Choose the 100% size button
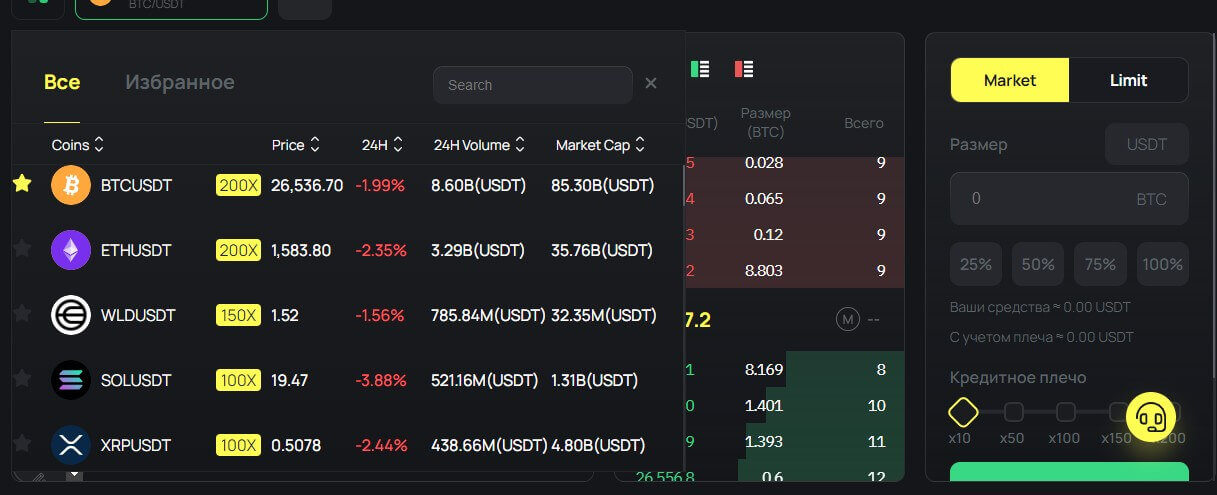 [x=1162, y=265]
